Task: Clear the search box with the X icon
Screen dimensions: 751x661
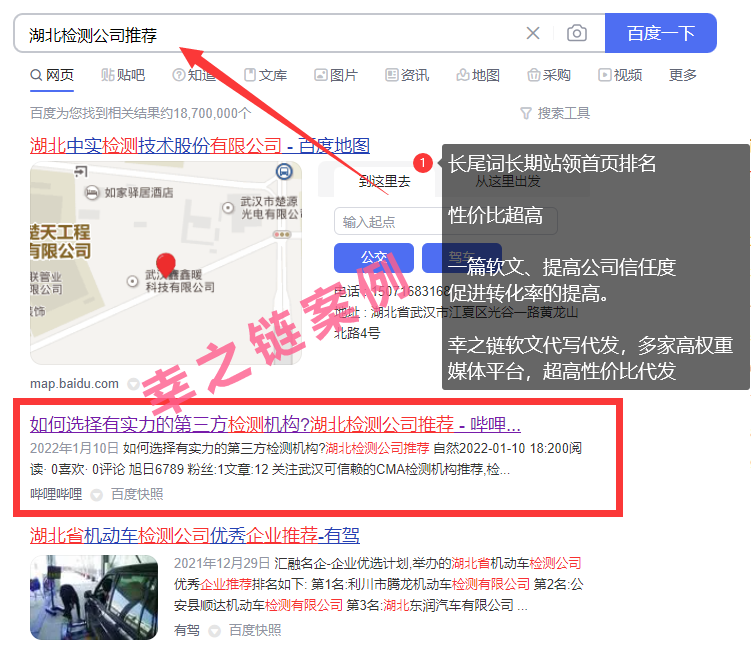Action: click(x=533, y=33)
